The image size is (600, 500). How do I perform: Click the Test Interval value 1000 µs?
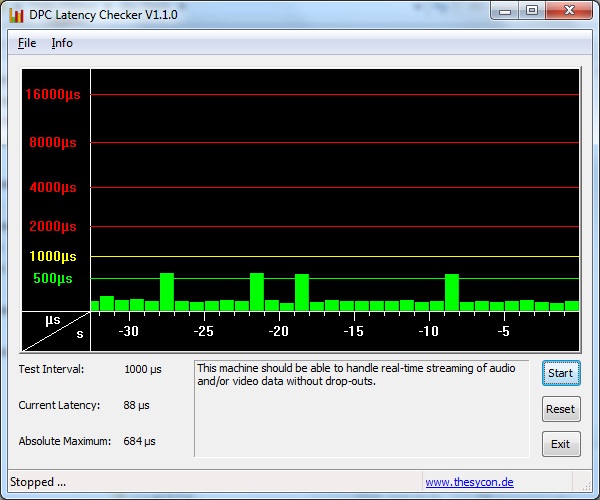pos(143,369)
